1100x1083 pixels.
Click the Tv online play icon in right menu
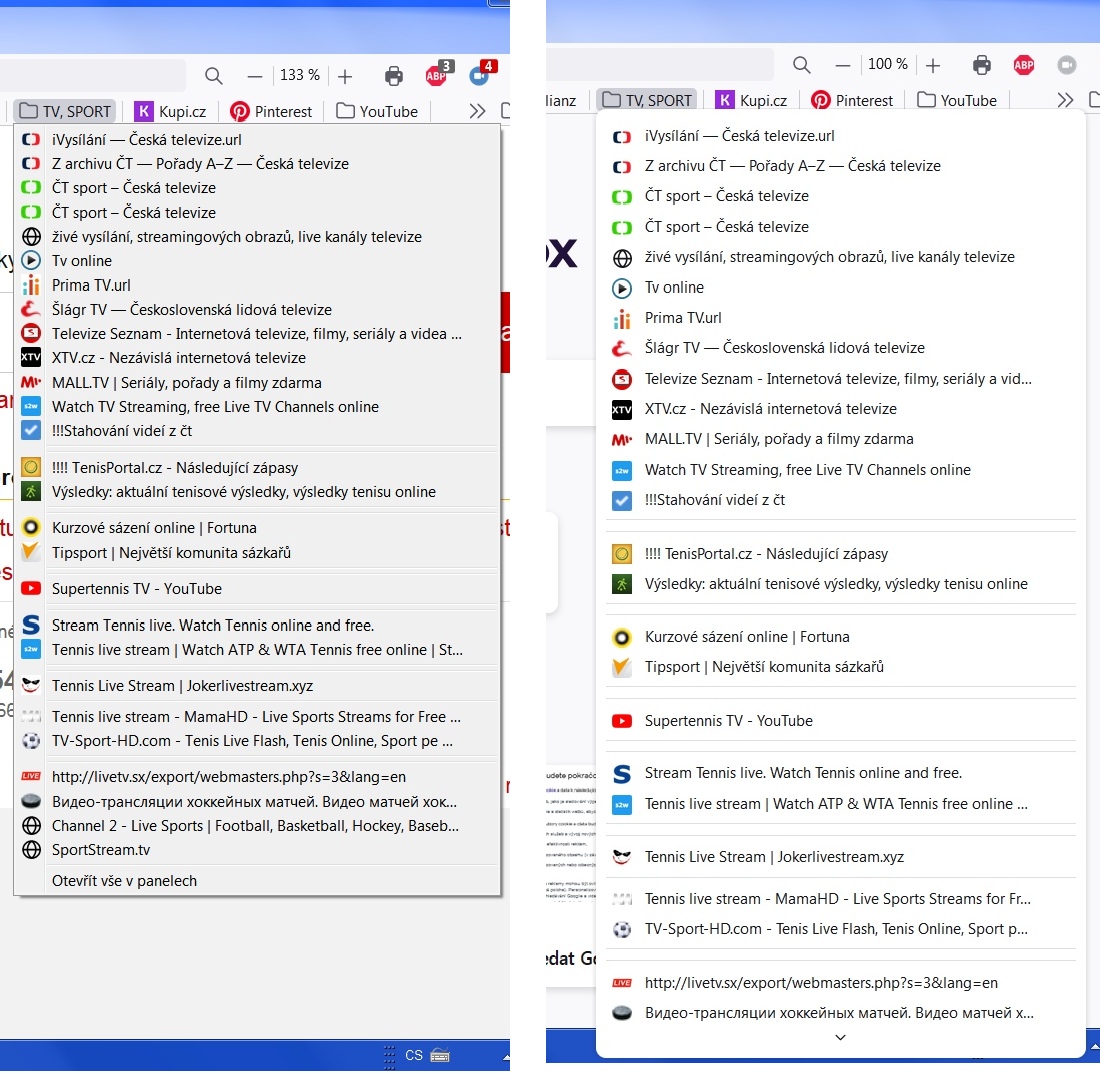pyautogui.click(x=622, y=288)
